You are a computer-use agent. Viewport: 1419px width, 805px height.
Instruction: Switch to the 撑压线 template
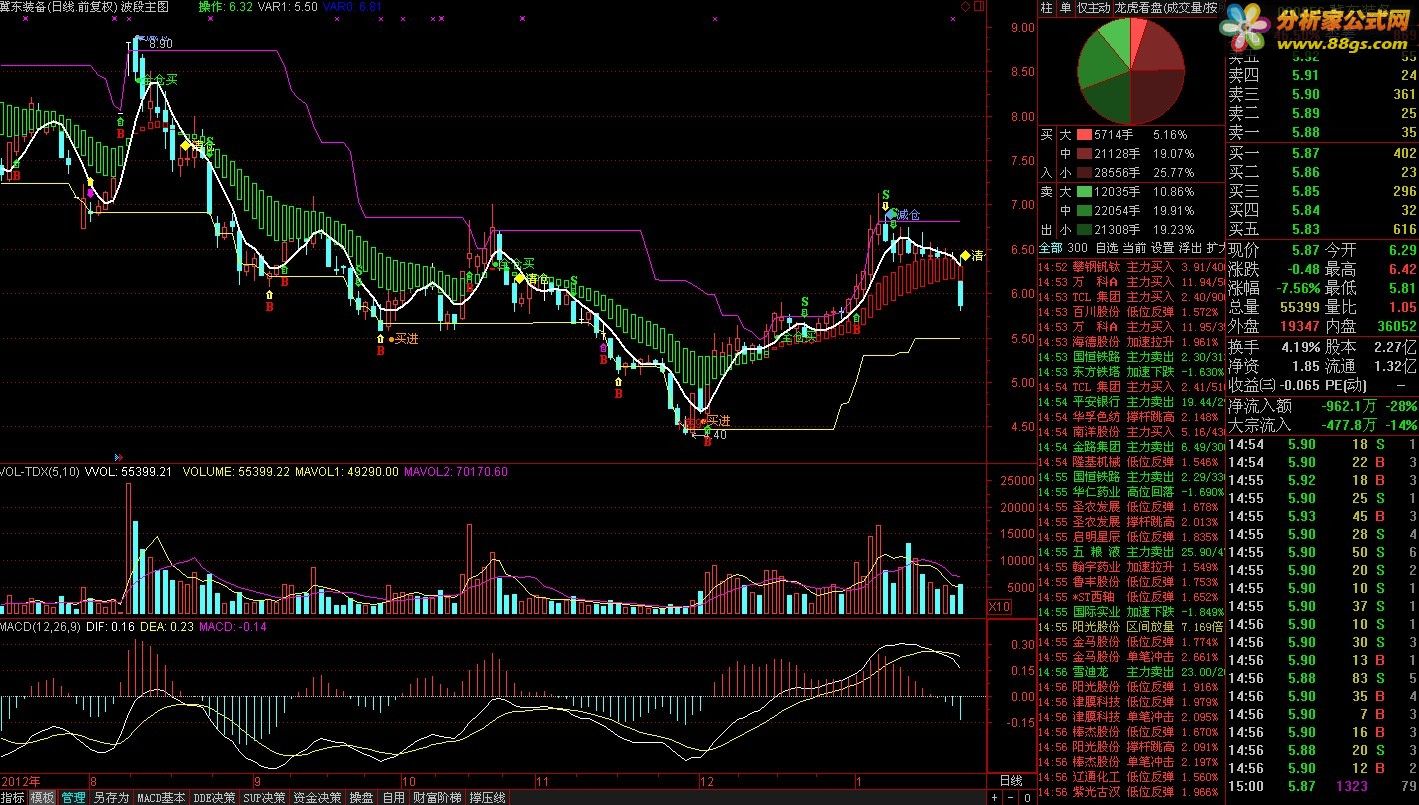click(487, 798)
